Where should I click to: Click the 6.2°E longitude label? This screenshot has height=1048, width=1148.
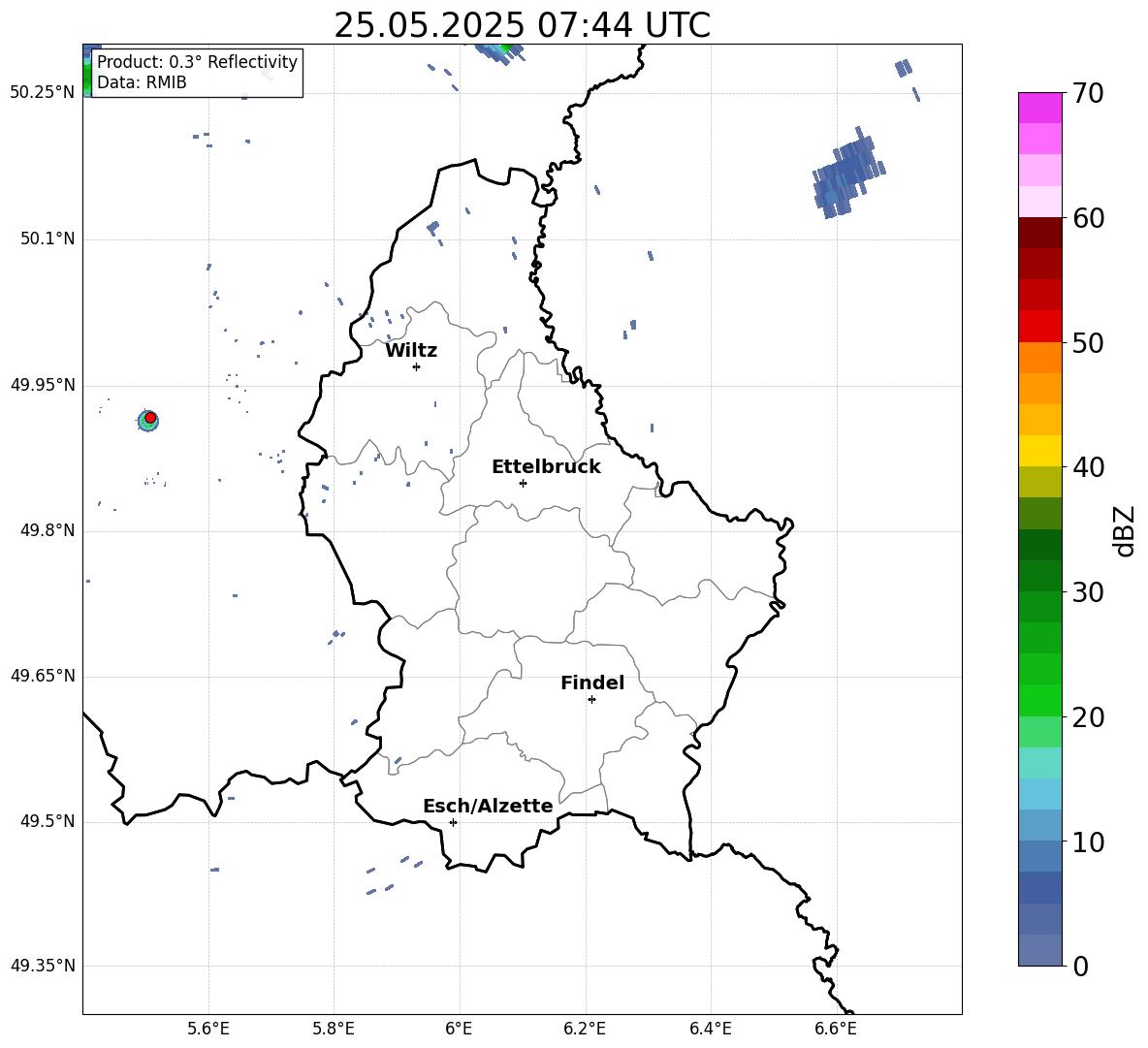click(x=585, y=1029)
